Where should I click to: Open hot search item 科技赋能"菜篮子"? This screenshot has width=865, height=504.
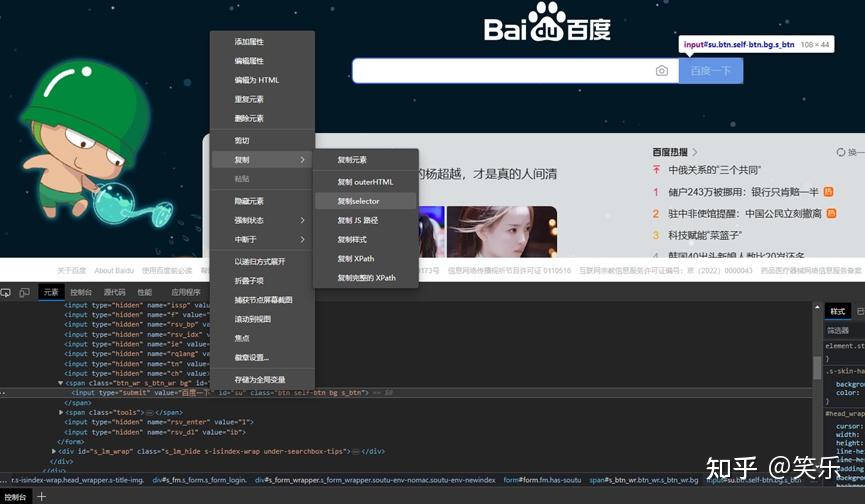coord(705,235)
